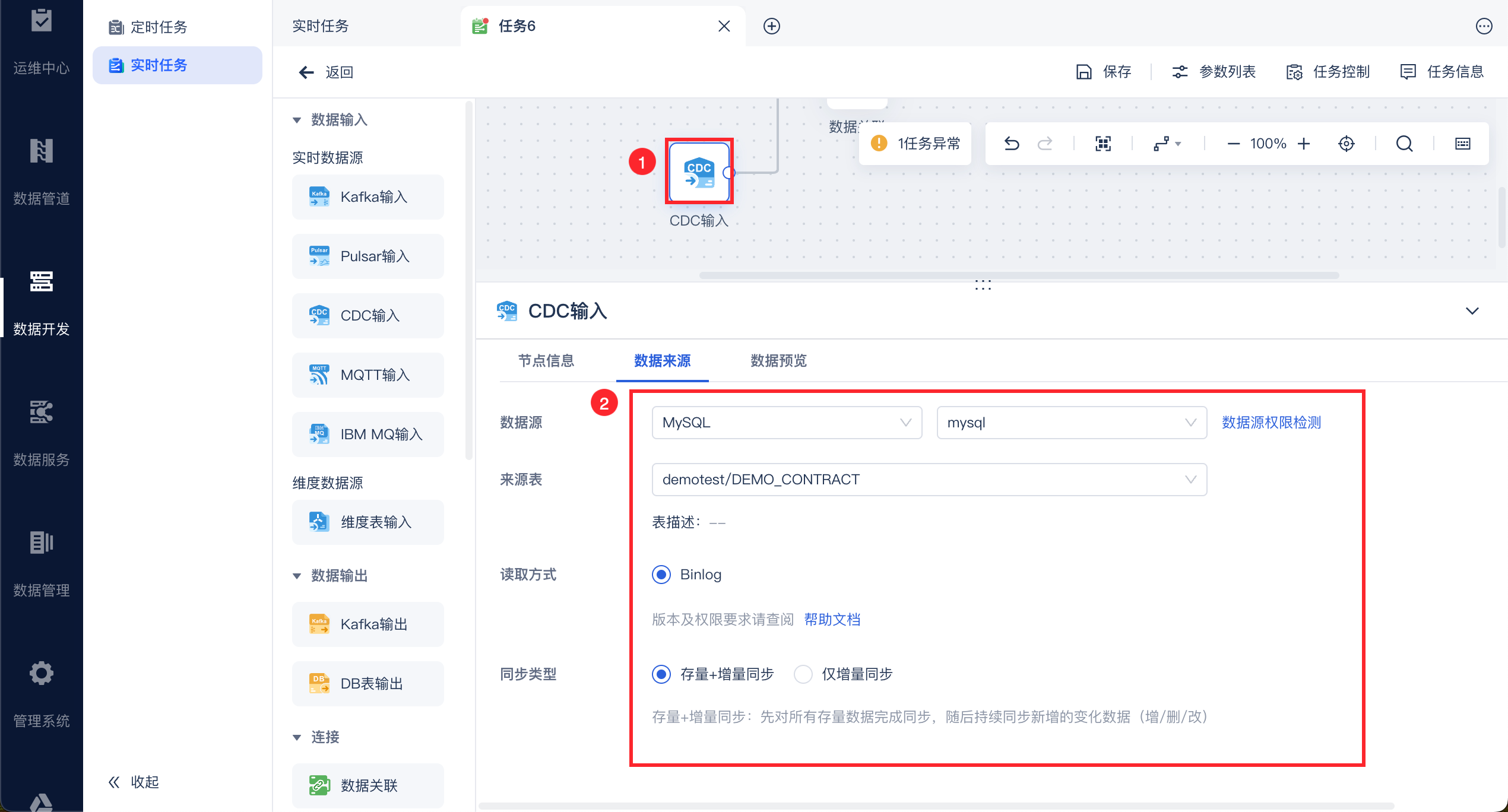Click the keyboard shortcuts icon

tap(1463, 144)
